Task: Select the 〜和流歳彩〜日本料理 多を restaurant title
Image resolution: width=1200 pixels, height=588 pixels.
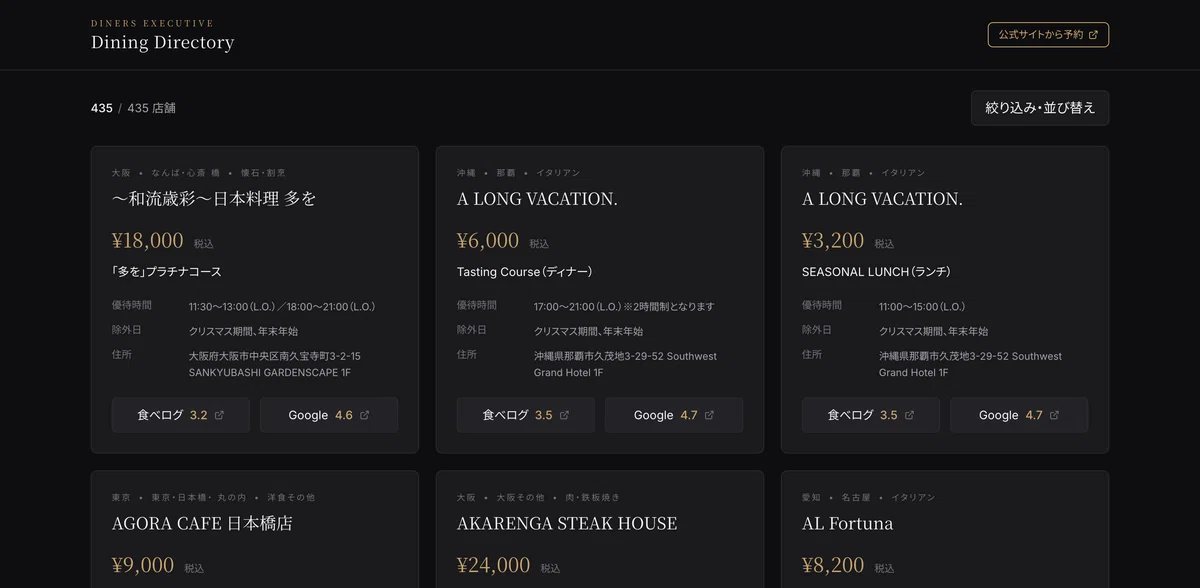Action: (214, 199)
